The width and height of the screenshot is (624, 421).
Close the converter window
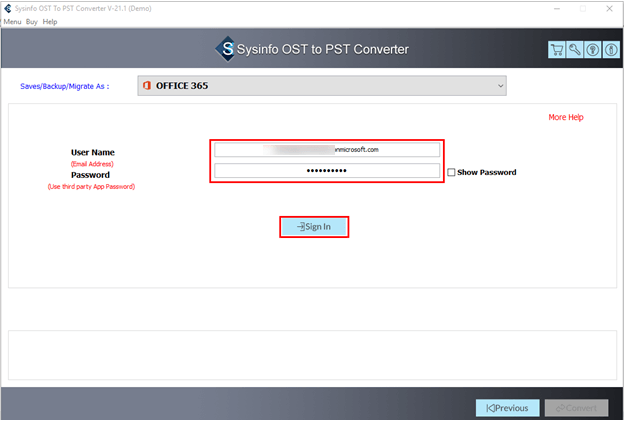pyautogui.click(x=609, y=8)
